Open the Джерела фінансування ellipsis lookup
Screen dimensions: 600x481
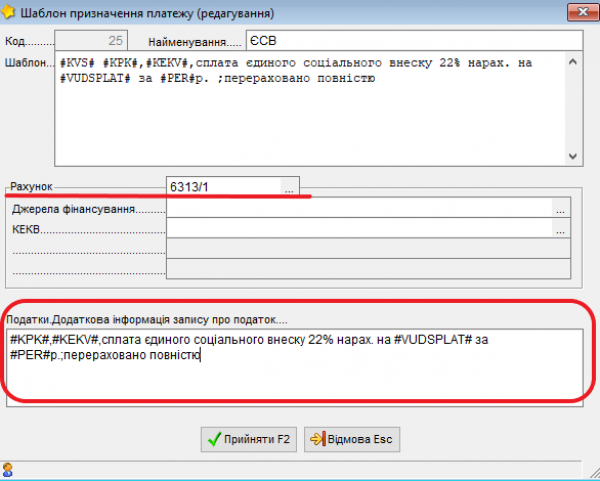561,209
